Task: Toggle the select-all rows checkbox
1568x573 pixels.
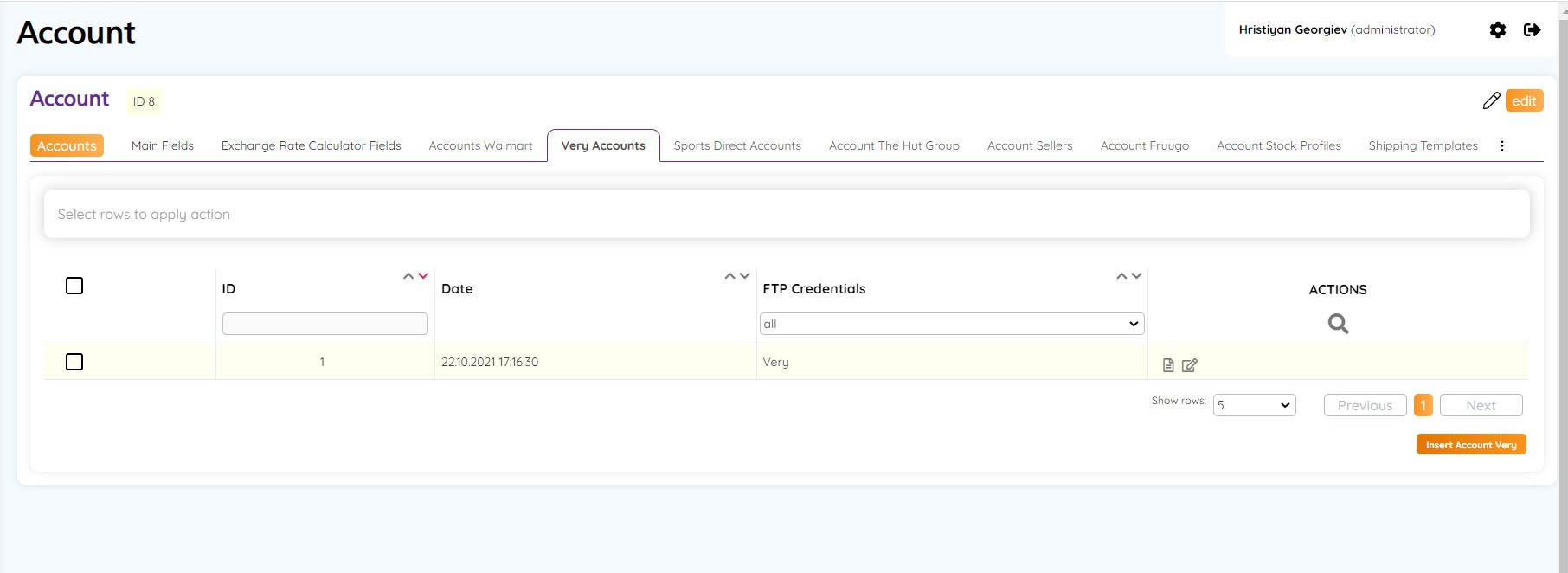Action: tap(74, 286)
